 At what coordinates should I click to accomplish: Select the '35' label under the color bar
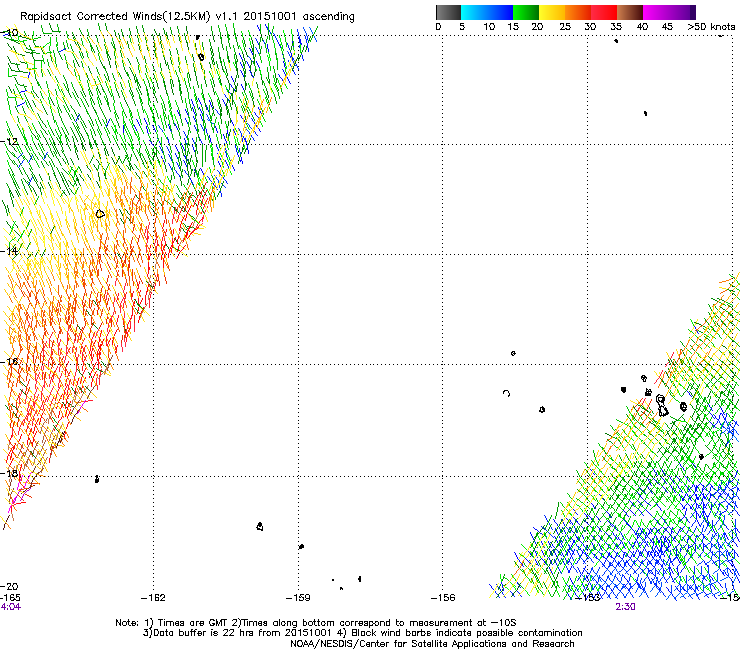point(616,27)
